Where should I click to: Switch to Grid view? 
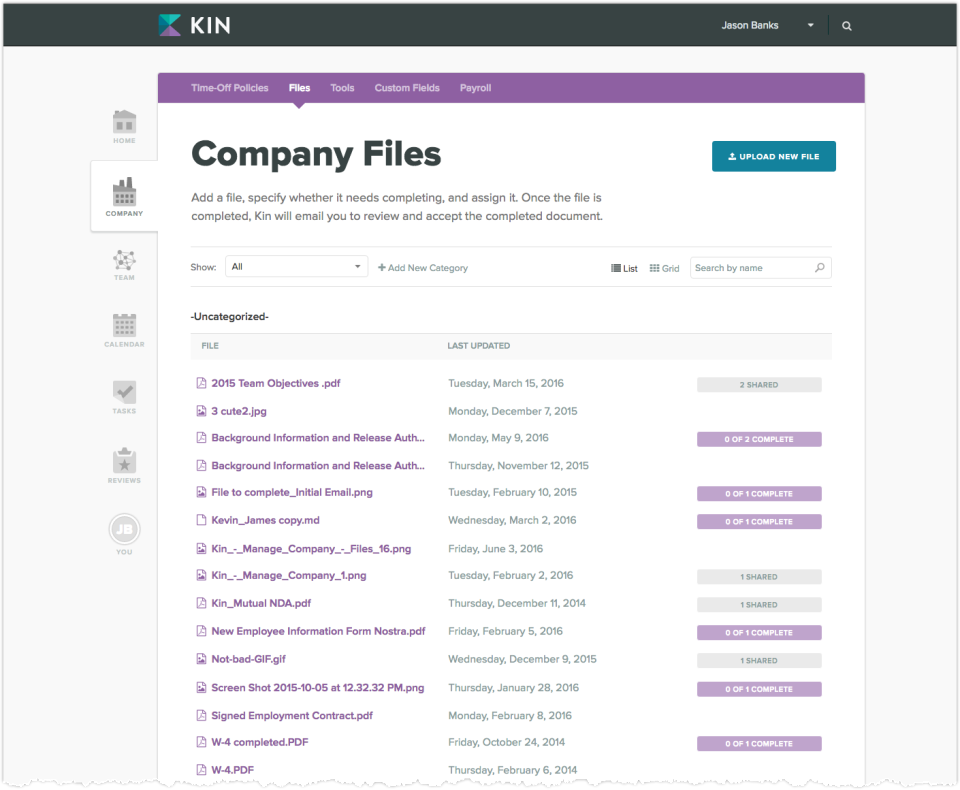[664, 268]
